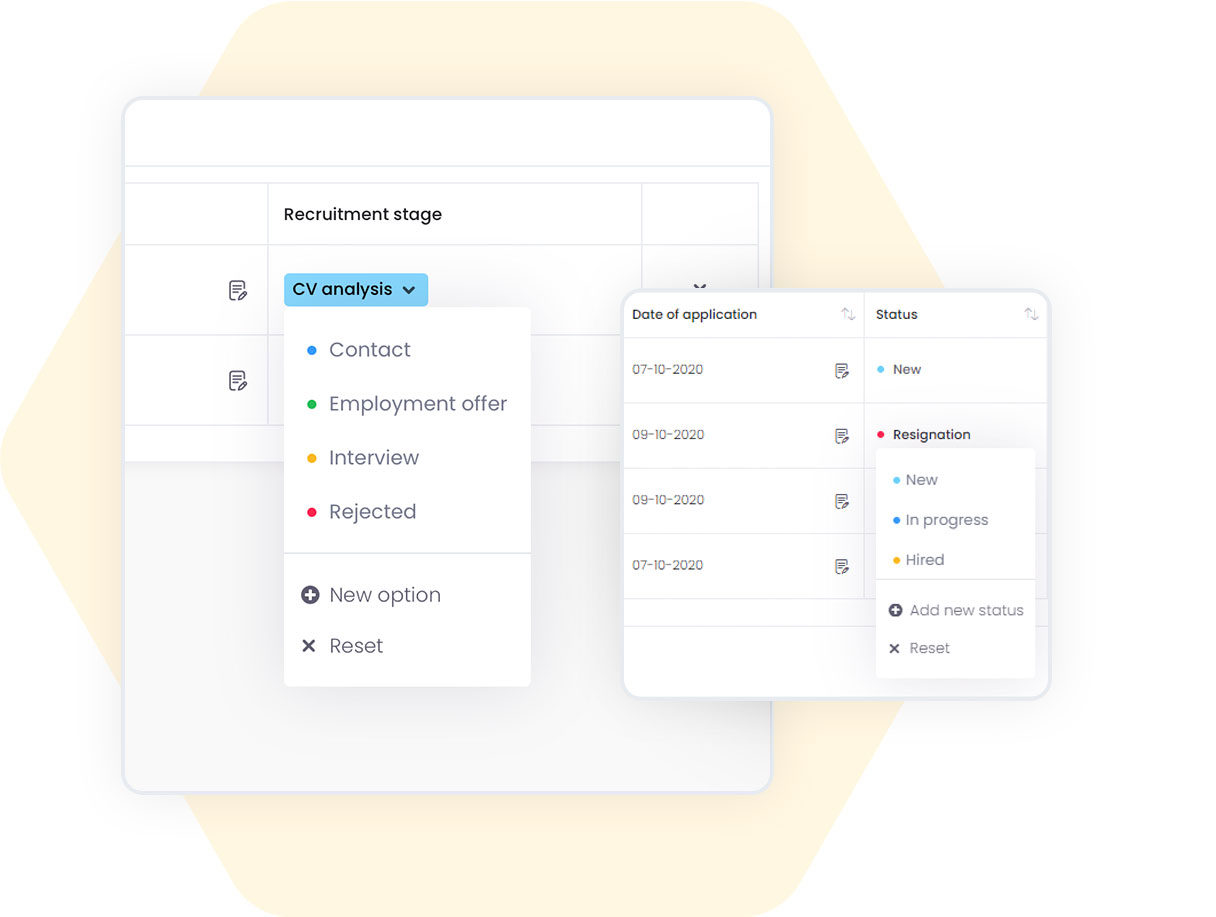Click the X icon beside recruitment Reset
This screenshot has height=917, width=1216.
pos(309,646)
